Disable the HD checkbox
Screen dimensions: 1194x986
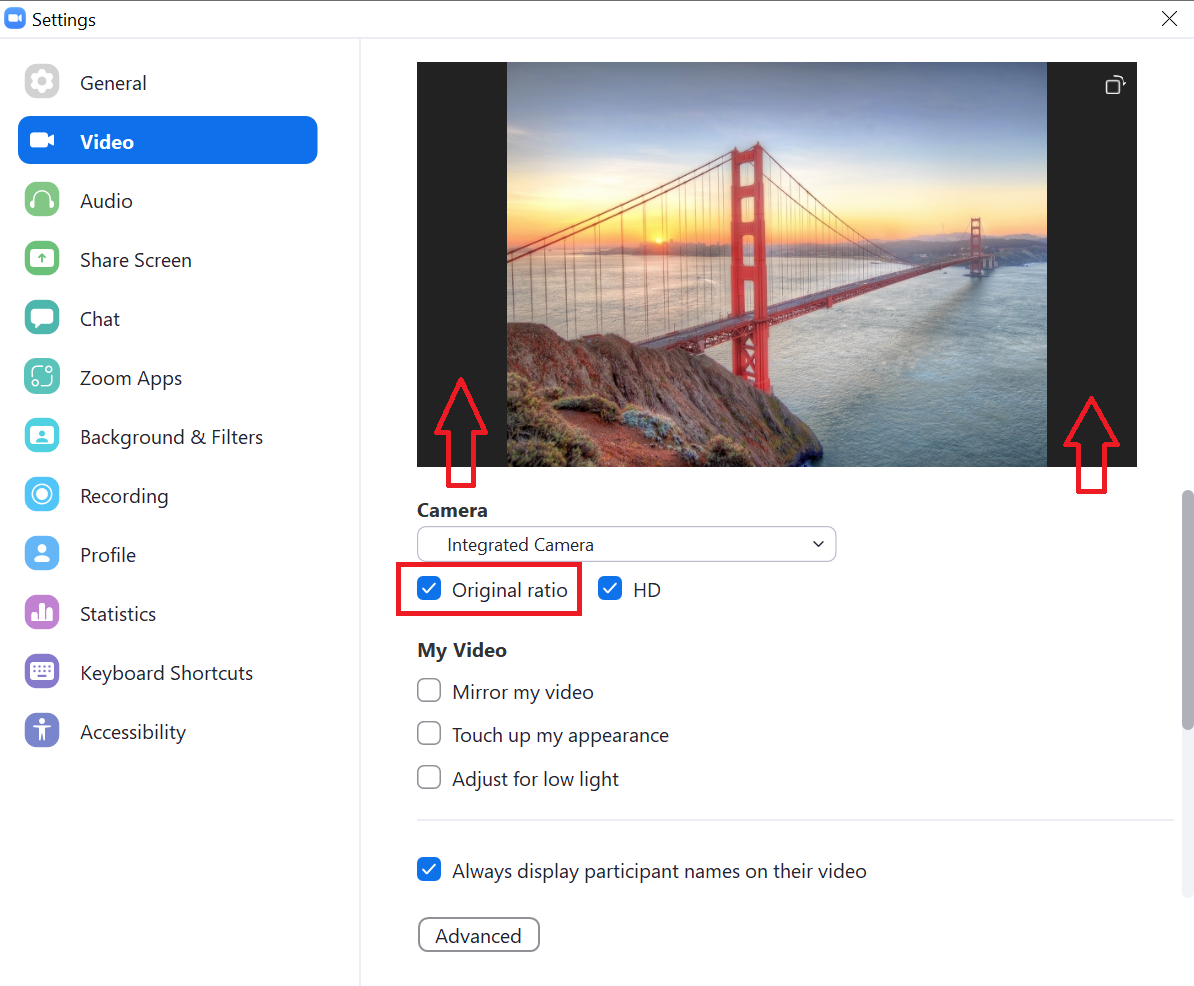[x=610, y=589]
